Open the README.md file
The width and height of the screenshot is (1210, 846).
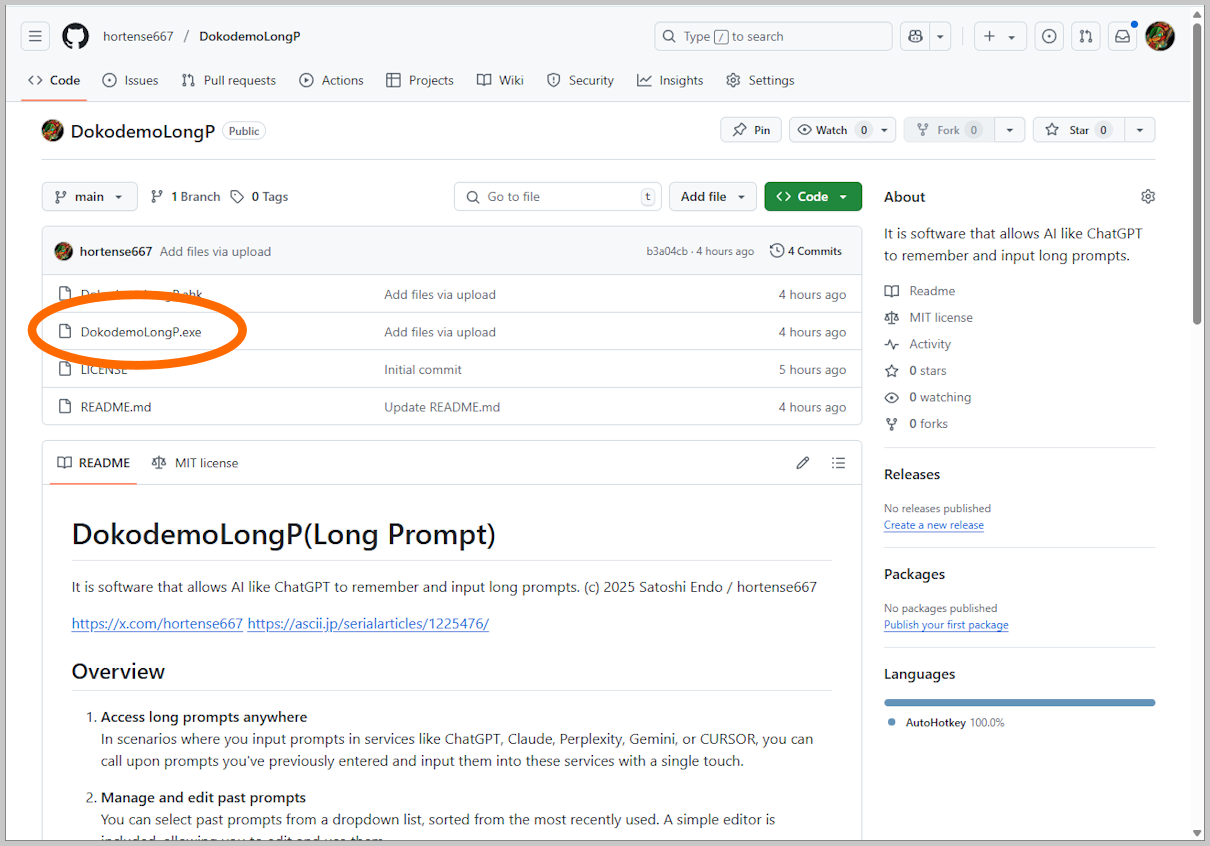(116, 407)
